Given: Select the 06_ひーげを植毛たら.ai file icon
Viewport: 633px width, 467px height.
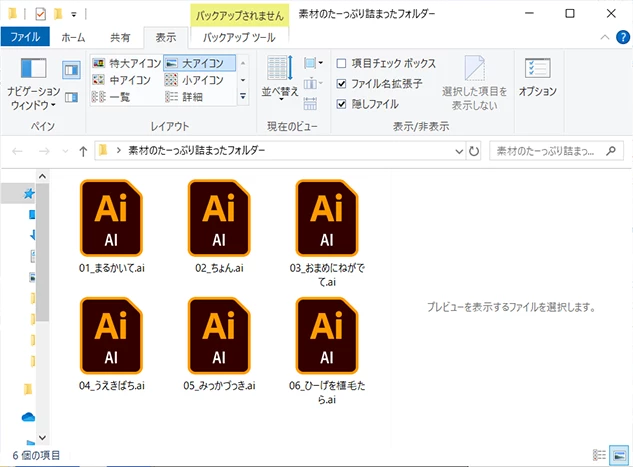Looking at the screenshot, I should (x=327, y=335).
